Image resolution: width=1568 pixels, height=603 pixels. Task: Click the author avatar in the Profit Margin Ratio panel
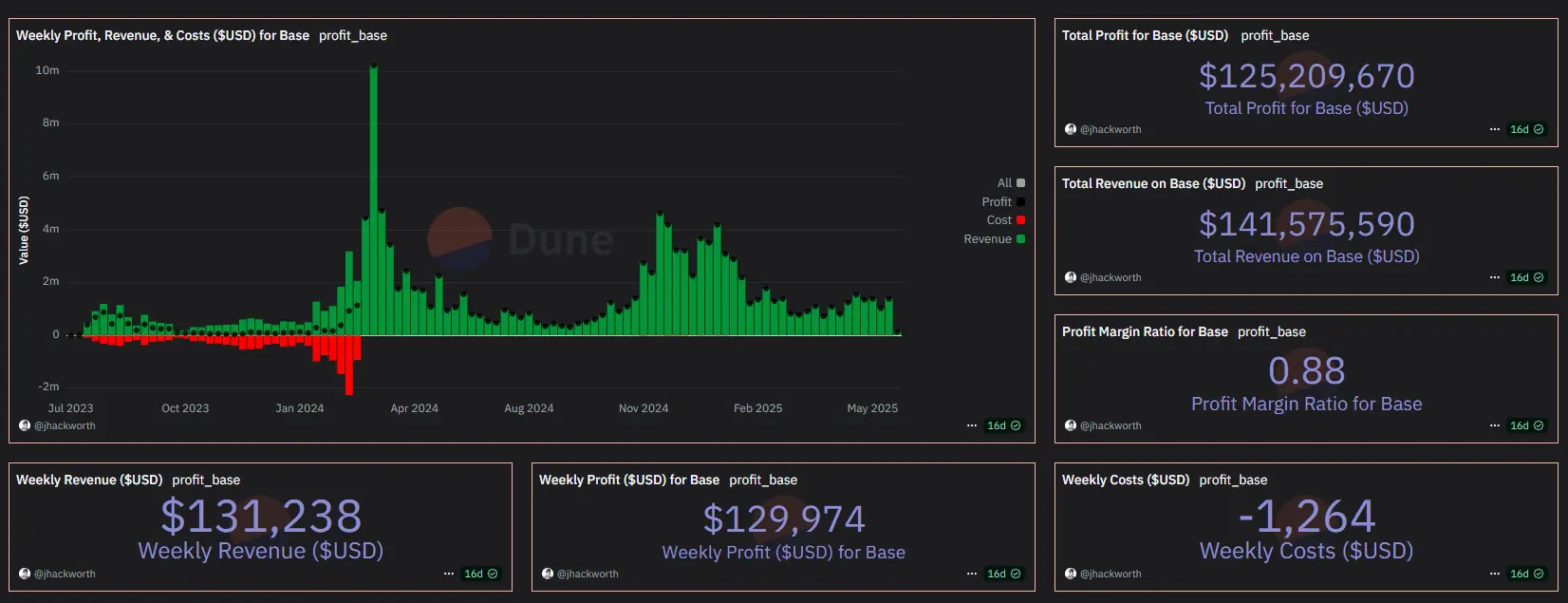(1071, 425)
